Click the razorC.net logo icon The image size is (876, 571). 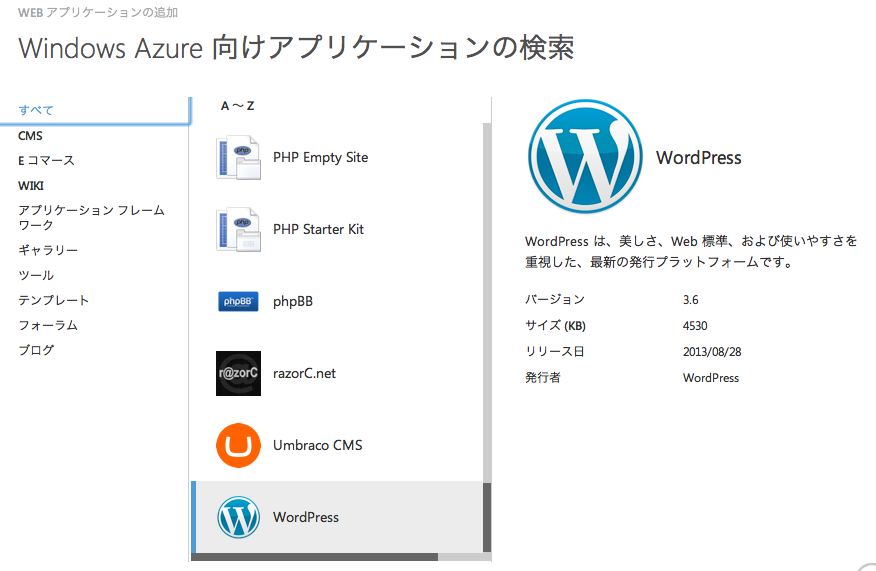tap(239, 373)
